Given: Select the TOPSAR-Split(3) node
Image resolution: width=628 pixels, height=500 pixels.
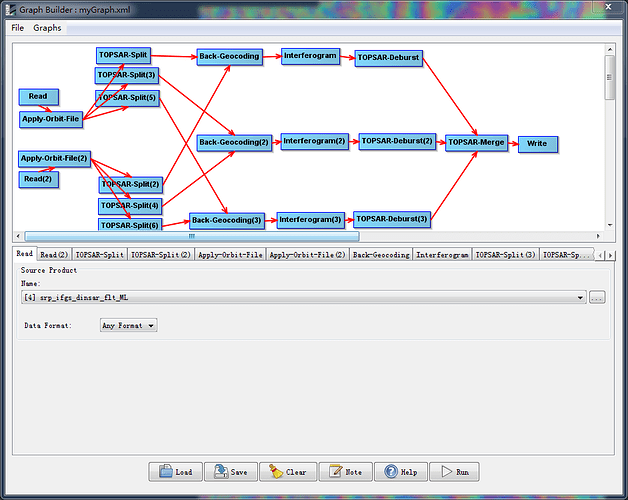Looking at the screenshot, I should click(127, 75).
